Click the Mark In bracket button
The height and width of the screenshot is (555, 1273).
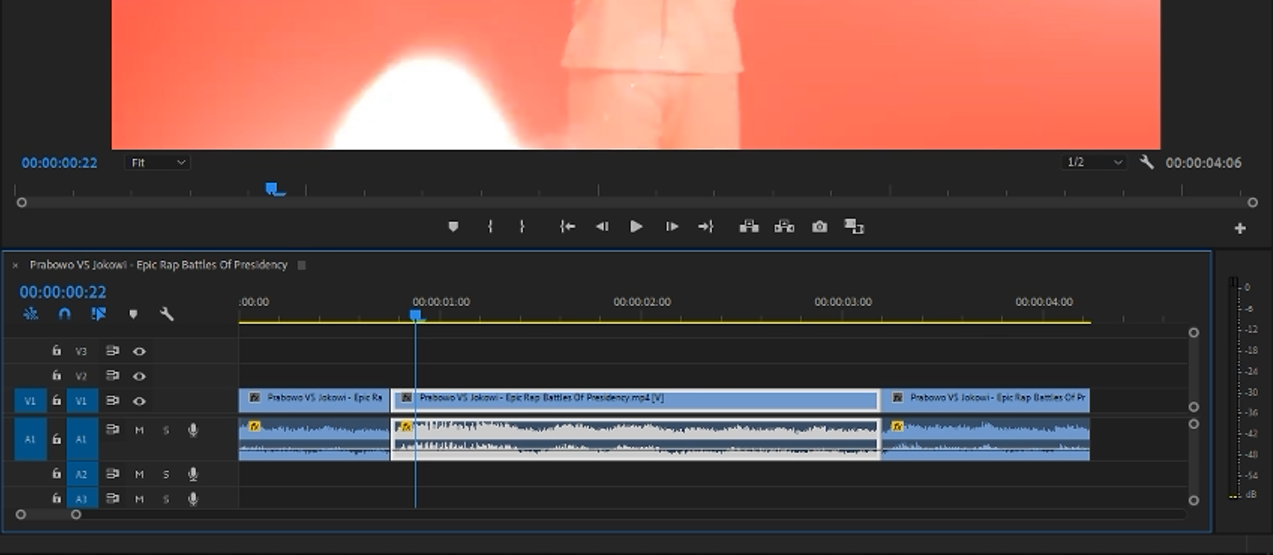[x=490, y=227]
